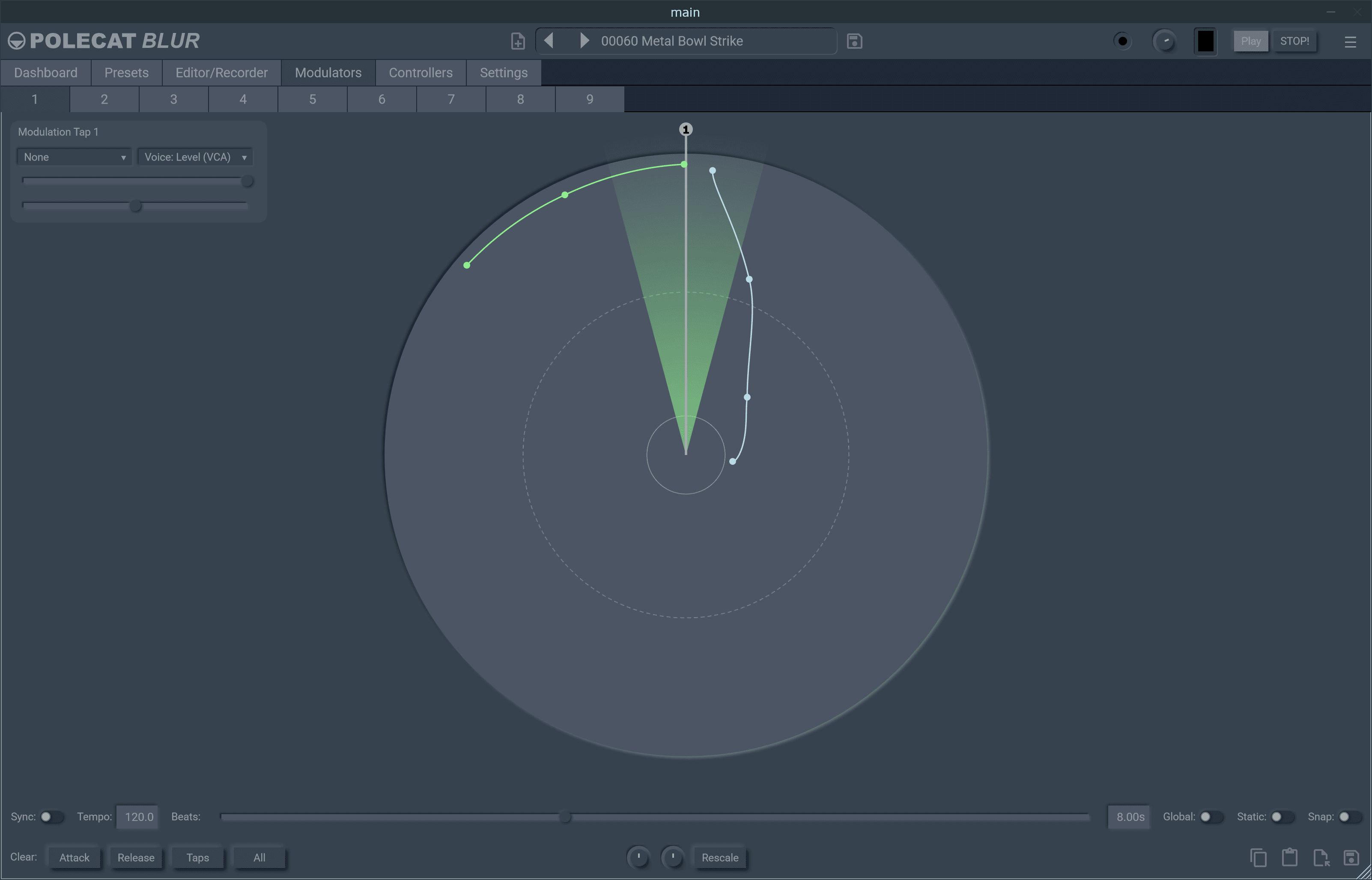The height and width of the screenshot is (880, 1372).
Task: Create a new preset with the add-file icon
Action: (x=518, y=41)
